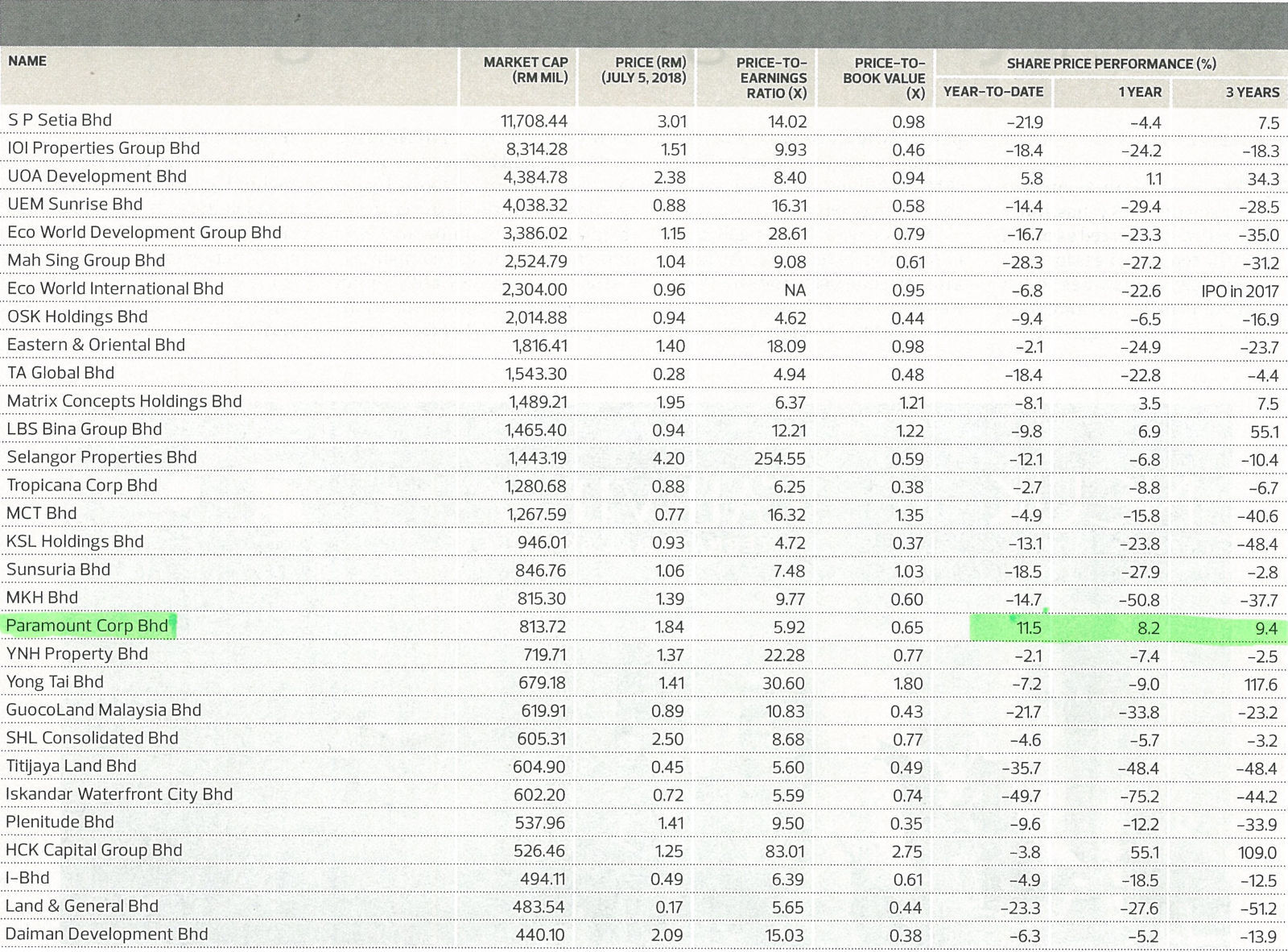Viewport: 1288px width, 952px height.
Task: Click market cap value 11,708.44
Action: (534, 122)
